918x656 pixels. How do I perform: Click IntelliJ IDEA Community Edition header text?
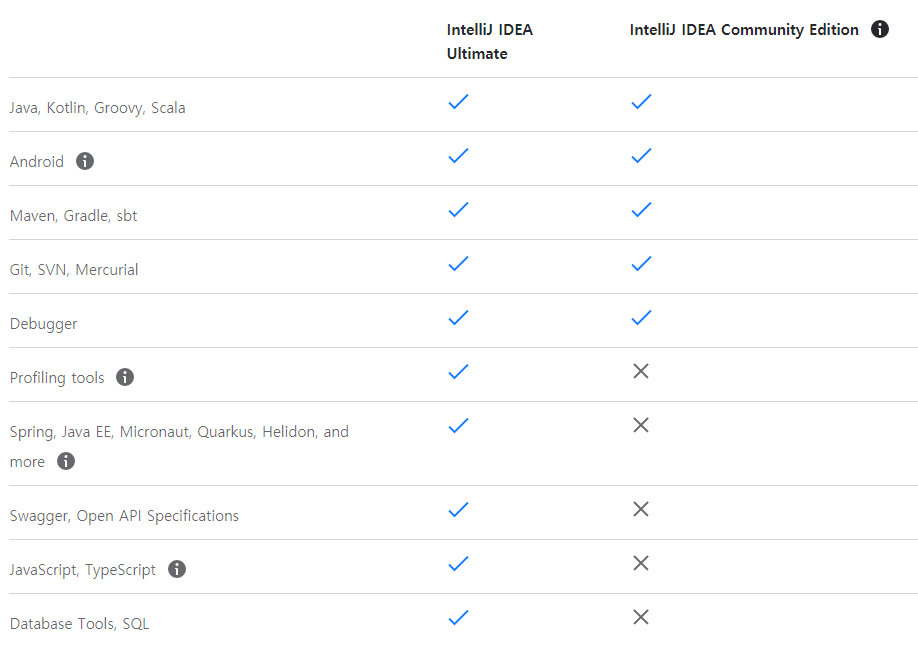point(744,30)
